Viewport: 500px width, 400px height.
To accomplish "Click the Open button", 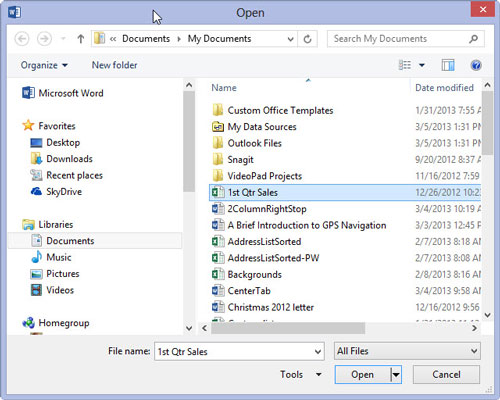I will click(363, 375).
